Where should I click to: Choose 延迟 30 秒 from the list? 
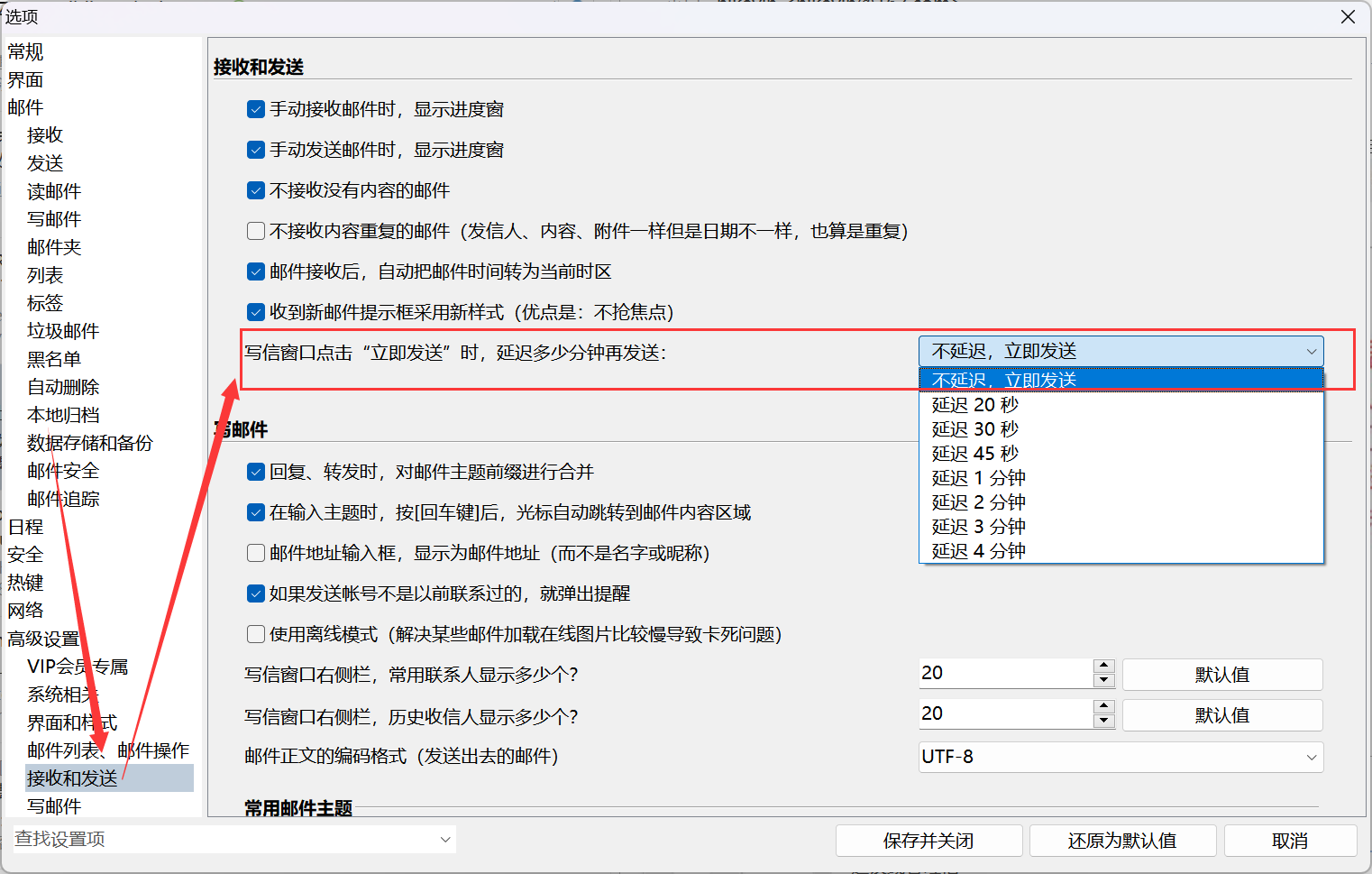pyautogui.click(x=1121, y=429)
